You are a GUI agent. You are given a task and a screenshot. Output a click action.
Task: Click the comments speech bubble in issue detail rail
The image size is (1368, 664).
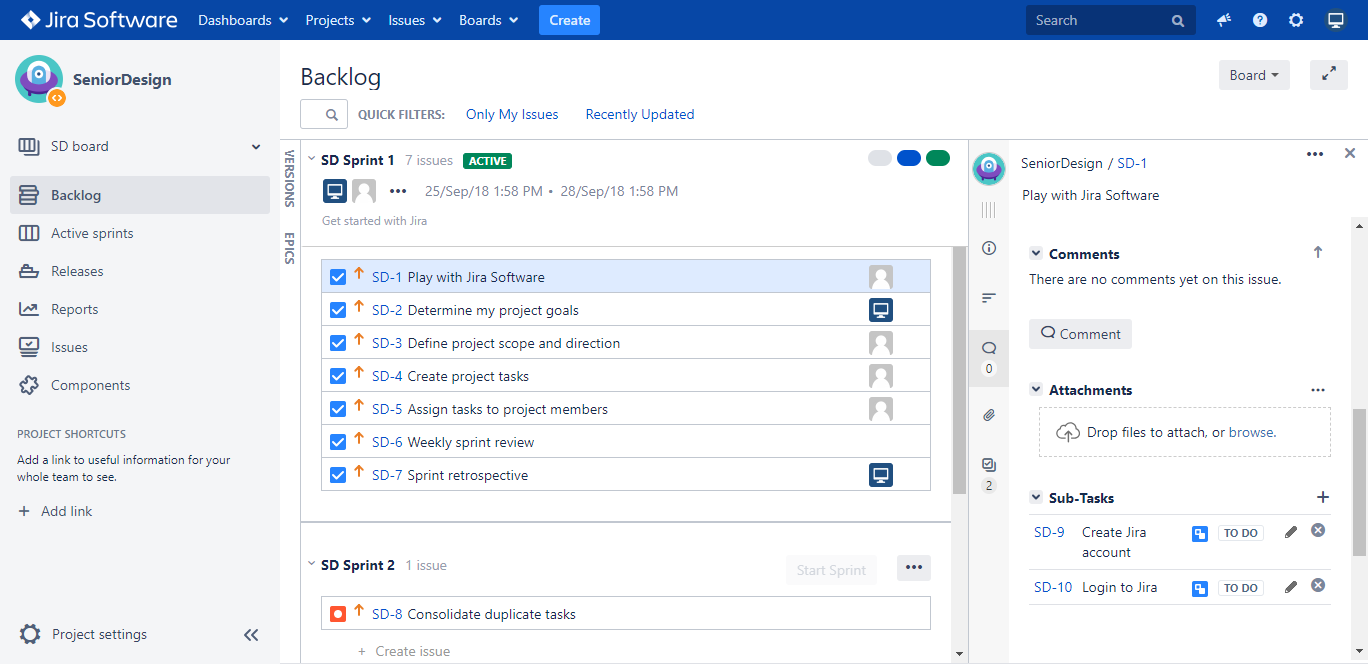988,346
